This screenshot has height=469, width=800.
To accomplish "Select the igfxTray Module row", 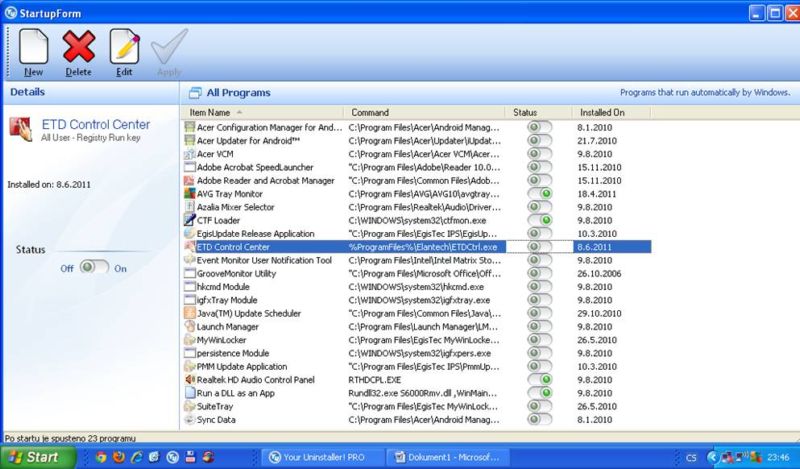I will 416,300.
